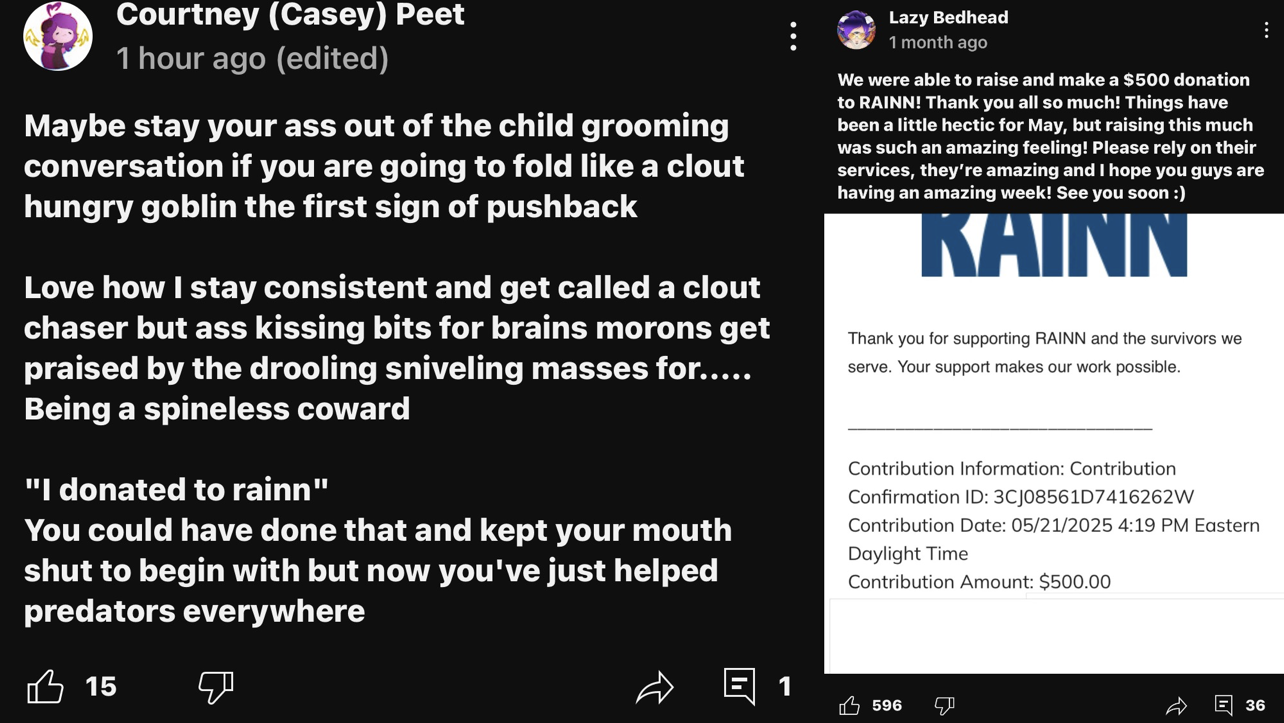Open Lazy Bedhead channel name link
Viewport: 1284px width, 723px height.
[948, 17]
